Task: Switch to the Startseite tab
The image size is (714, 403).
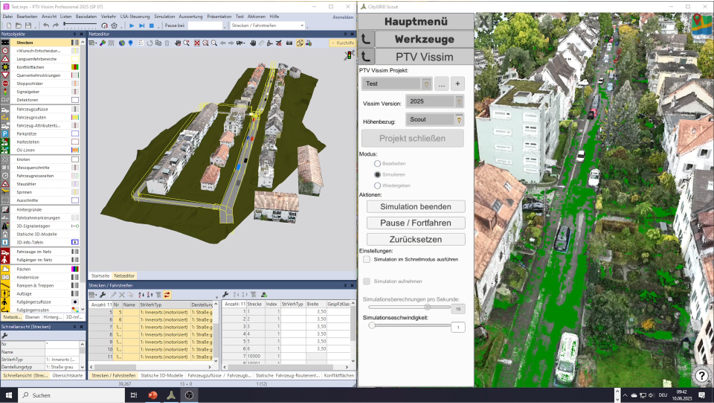Action: [100, 276]
